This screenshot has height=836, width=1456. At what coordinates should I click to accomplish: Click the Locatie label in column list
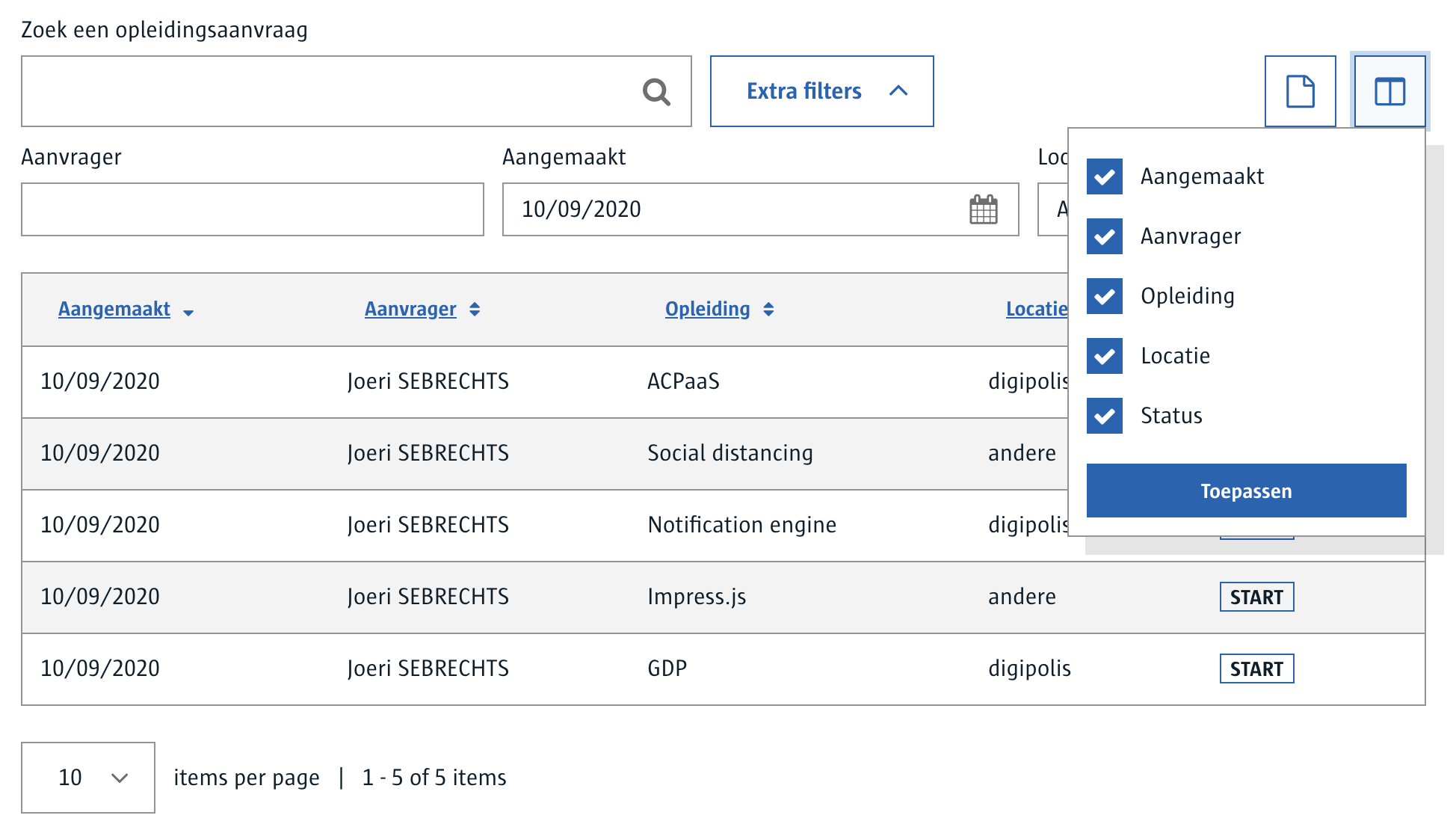(1175, 356)
